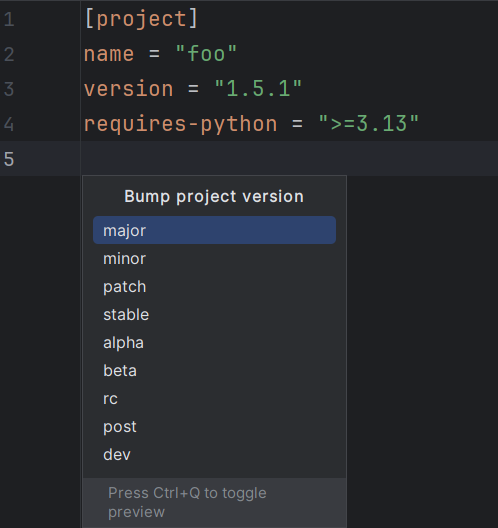The height and width of the screenshot is (528, 498).
Task: Choose the post release option
Action: click(x=214, y=427)
